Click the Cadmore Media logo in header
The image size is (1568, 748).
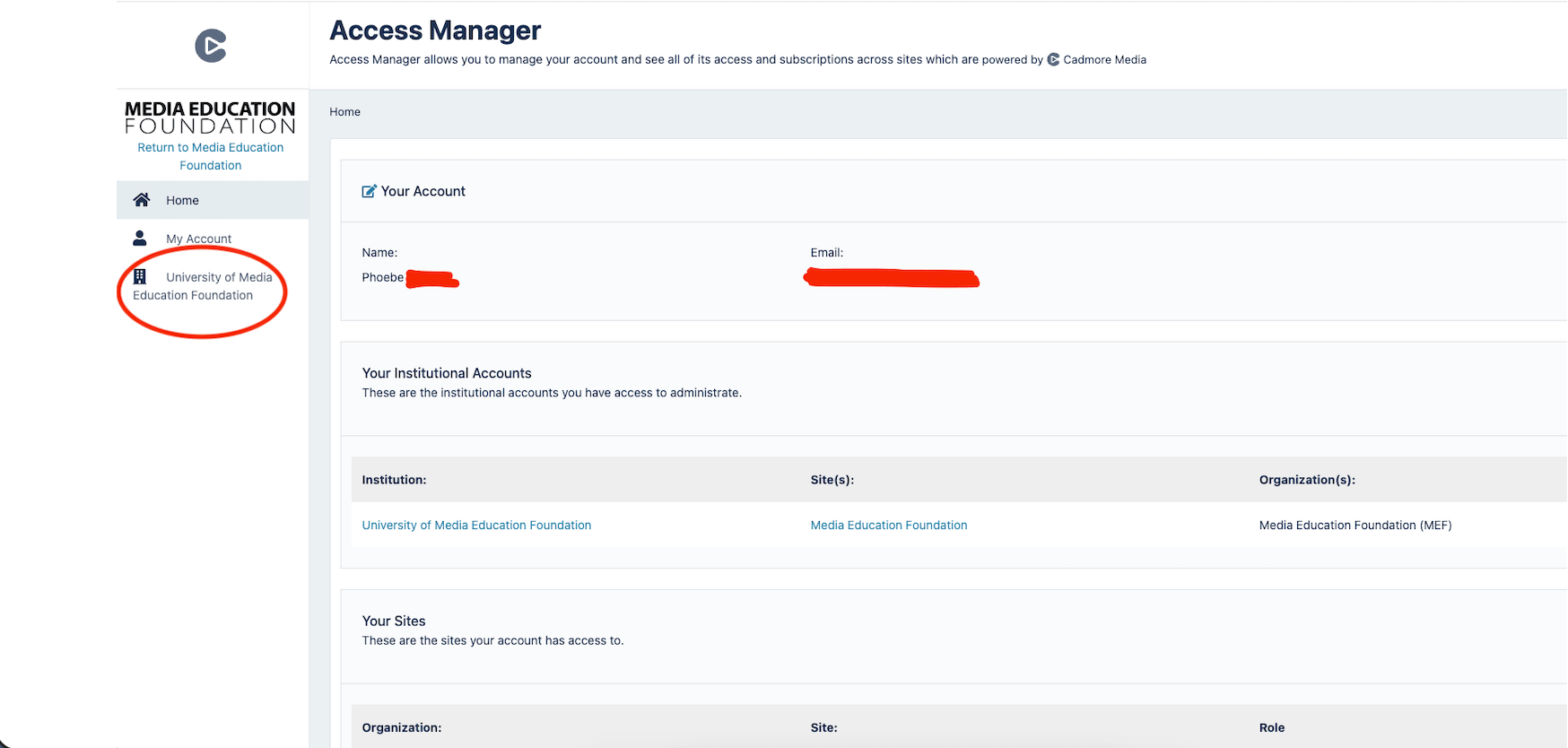pos(1053,59)
